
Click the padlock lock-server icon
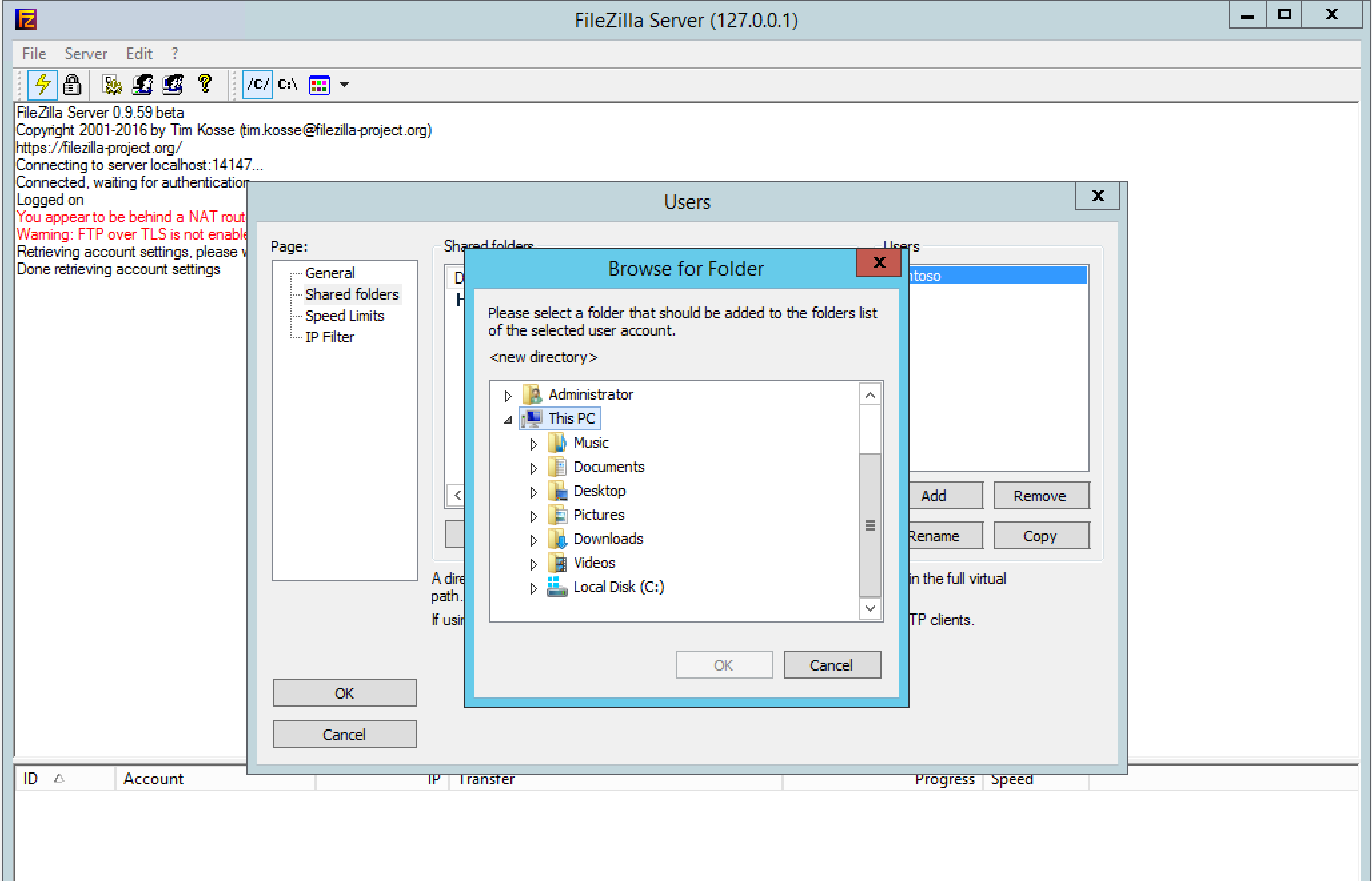[72, 85]
